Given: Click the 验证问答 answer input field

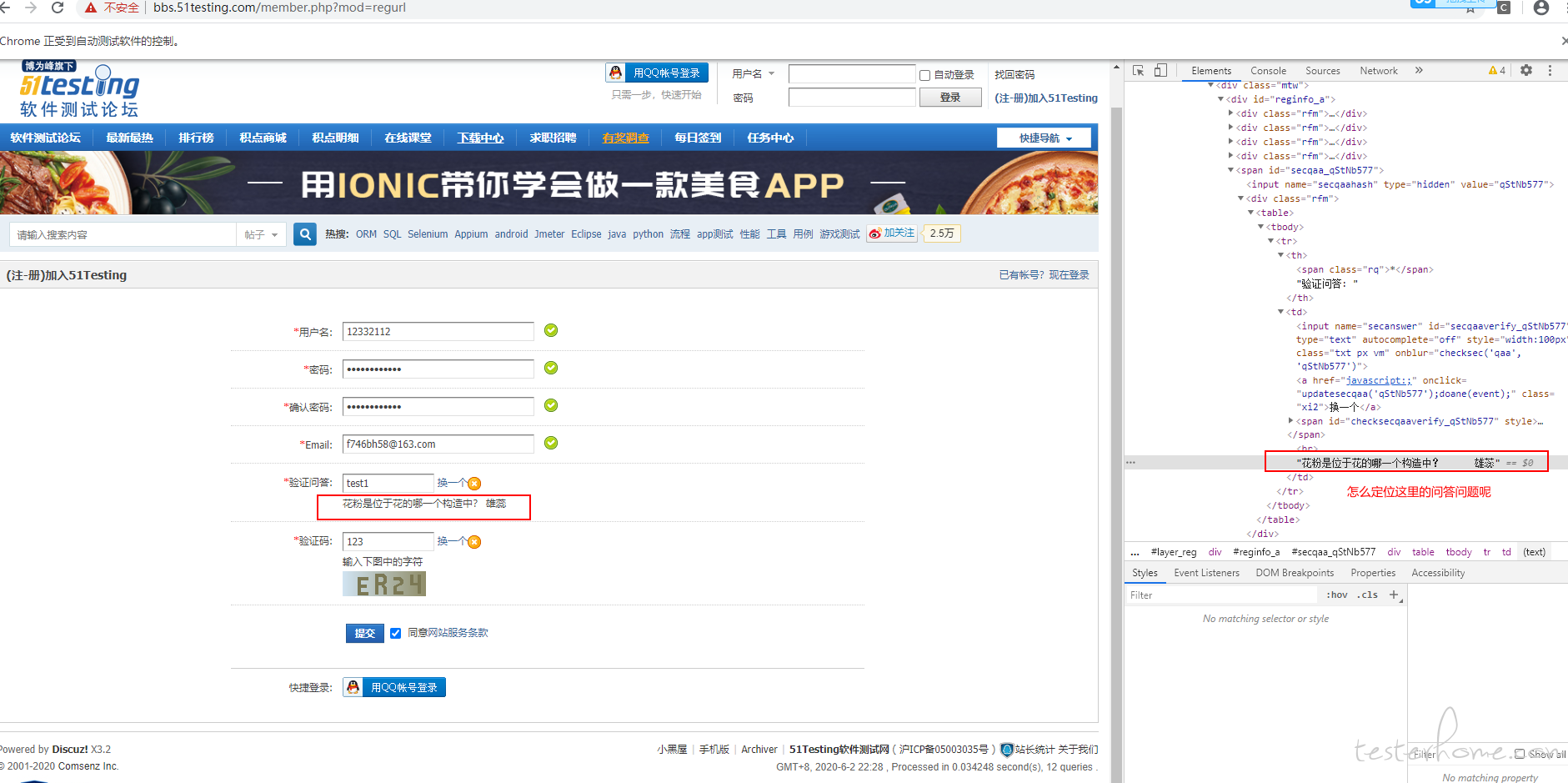Looking at the screenshot, I should (x=388, y=484).
